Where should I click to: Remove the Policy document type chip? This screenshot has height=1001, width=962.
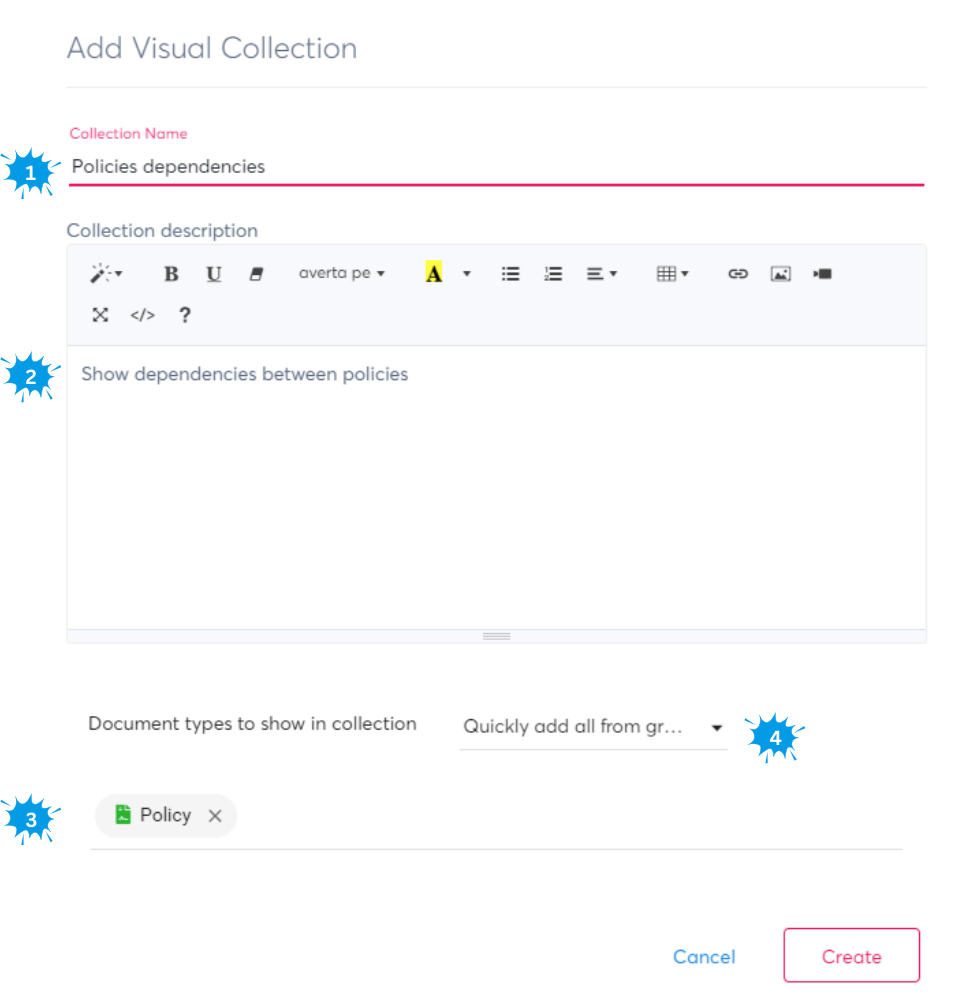pos(214,816)
